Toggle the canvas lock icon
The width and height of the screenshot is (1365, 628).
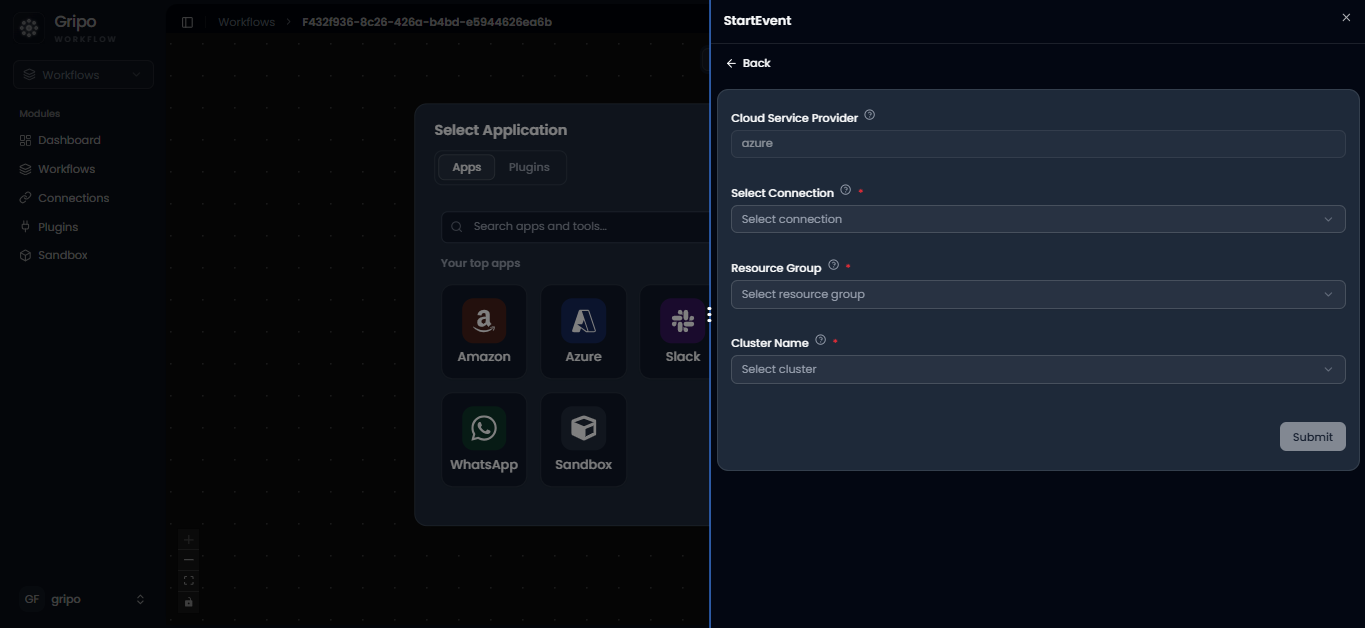189,602
